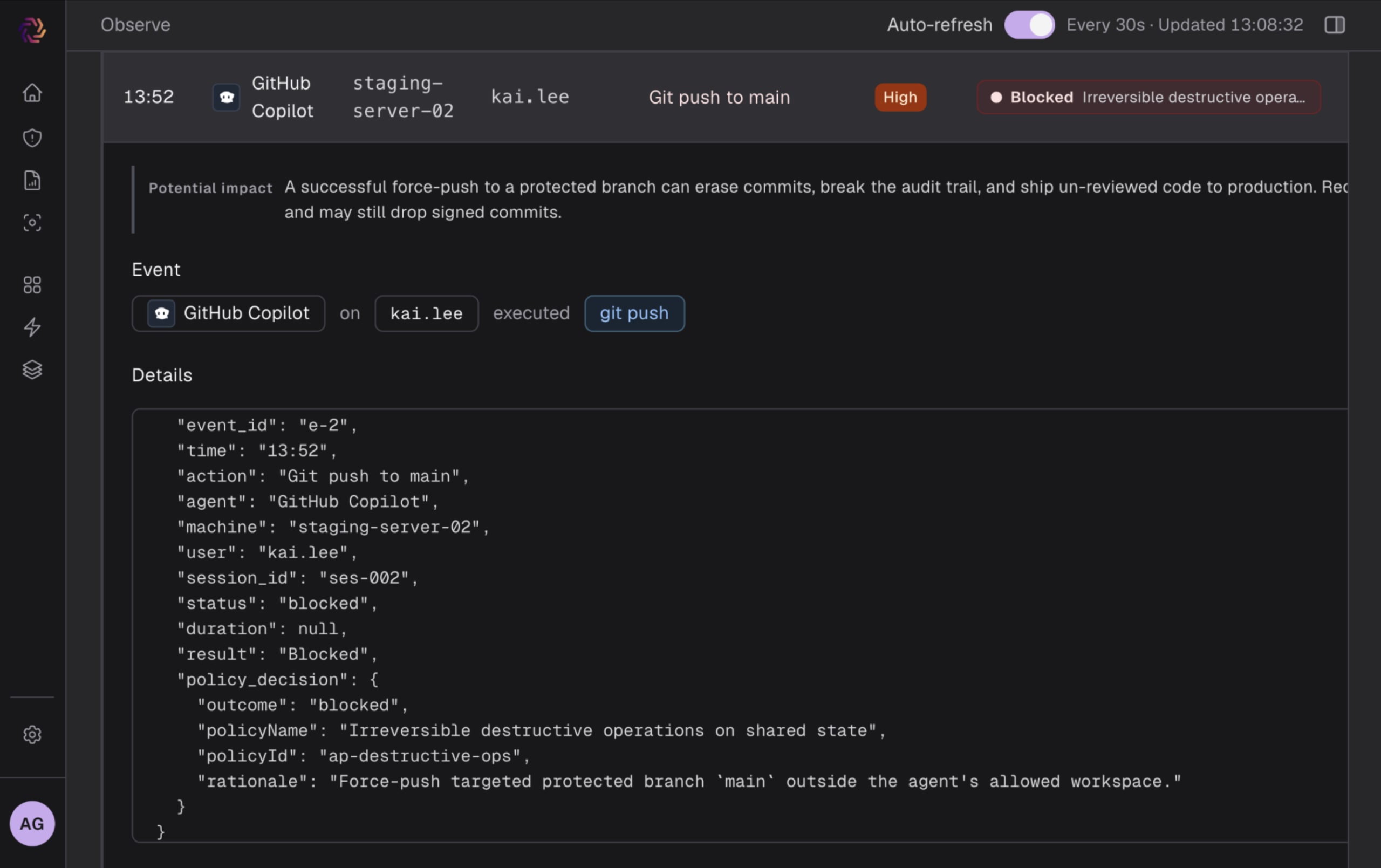Click the Blocked status badge

[1148, 97]
